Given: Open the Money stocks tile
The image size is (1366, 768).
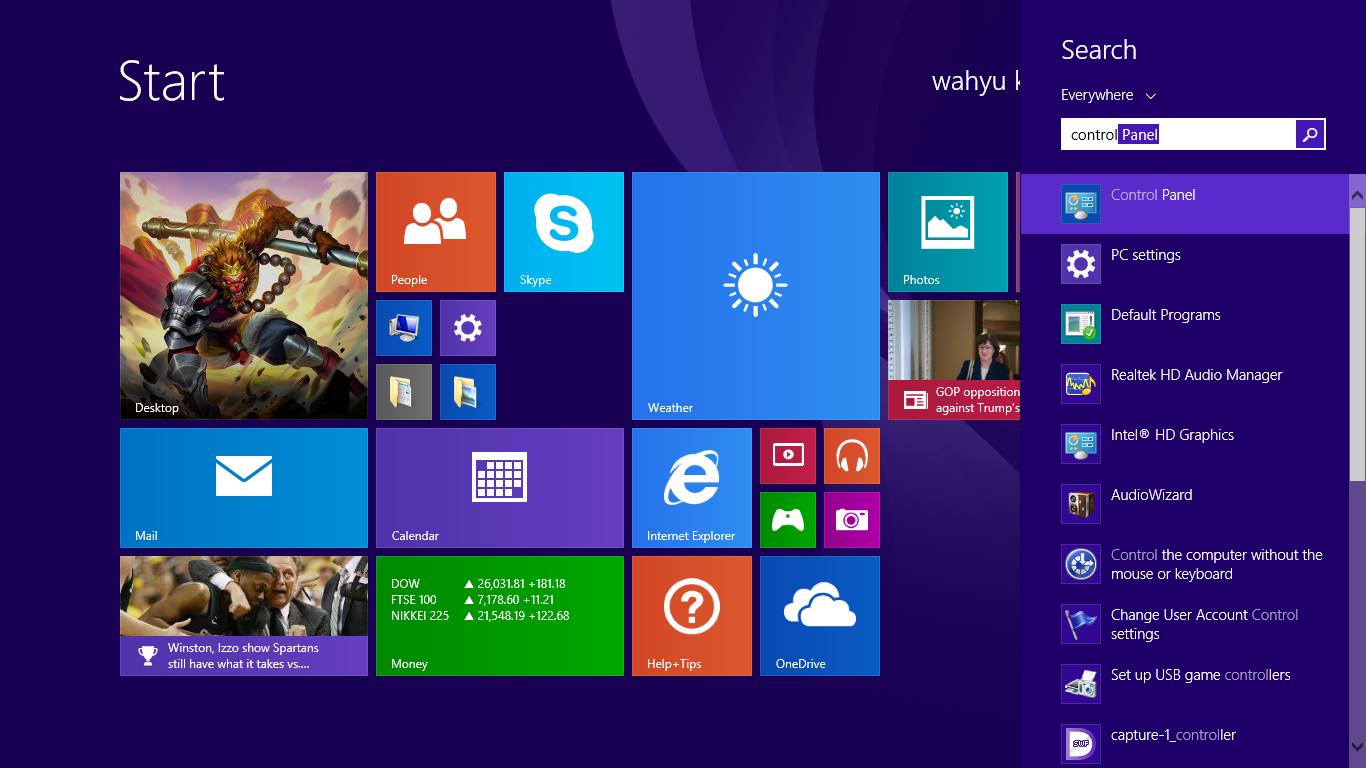Looking at the screenshot, I should [500, 616].
